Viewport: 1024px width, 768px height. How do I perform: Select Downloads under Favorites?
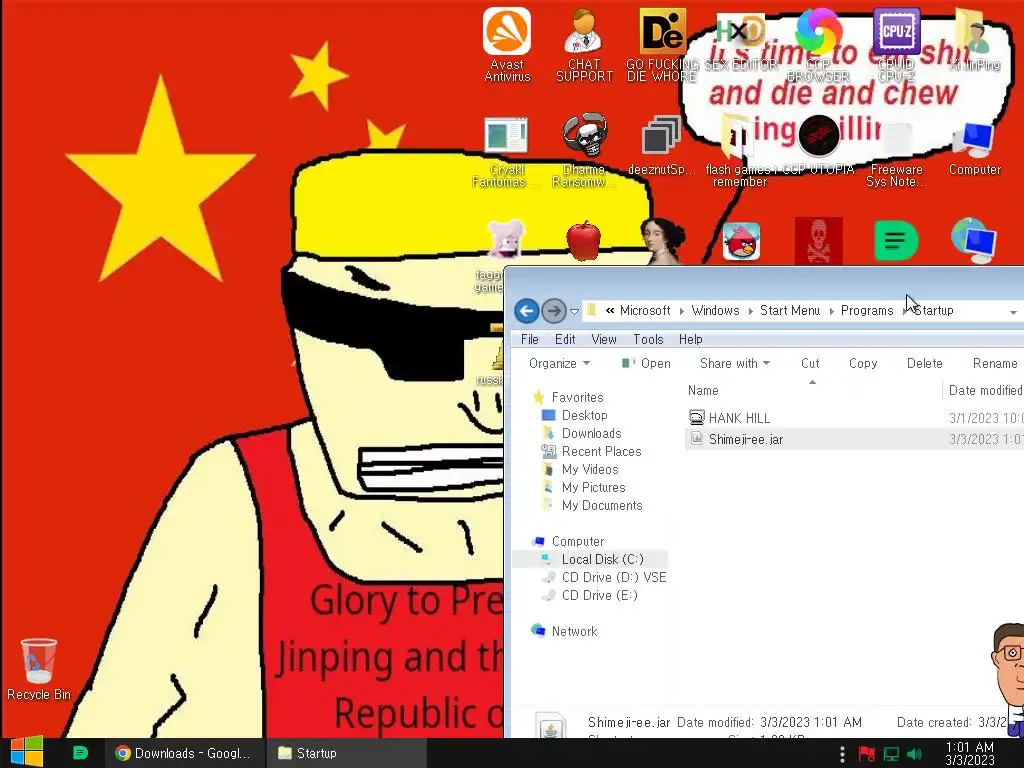[591, 433]
